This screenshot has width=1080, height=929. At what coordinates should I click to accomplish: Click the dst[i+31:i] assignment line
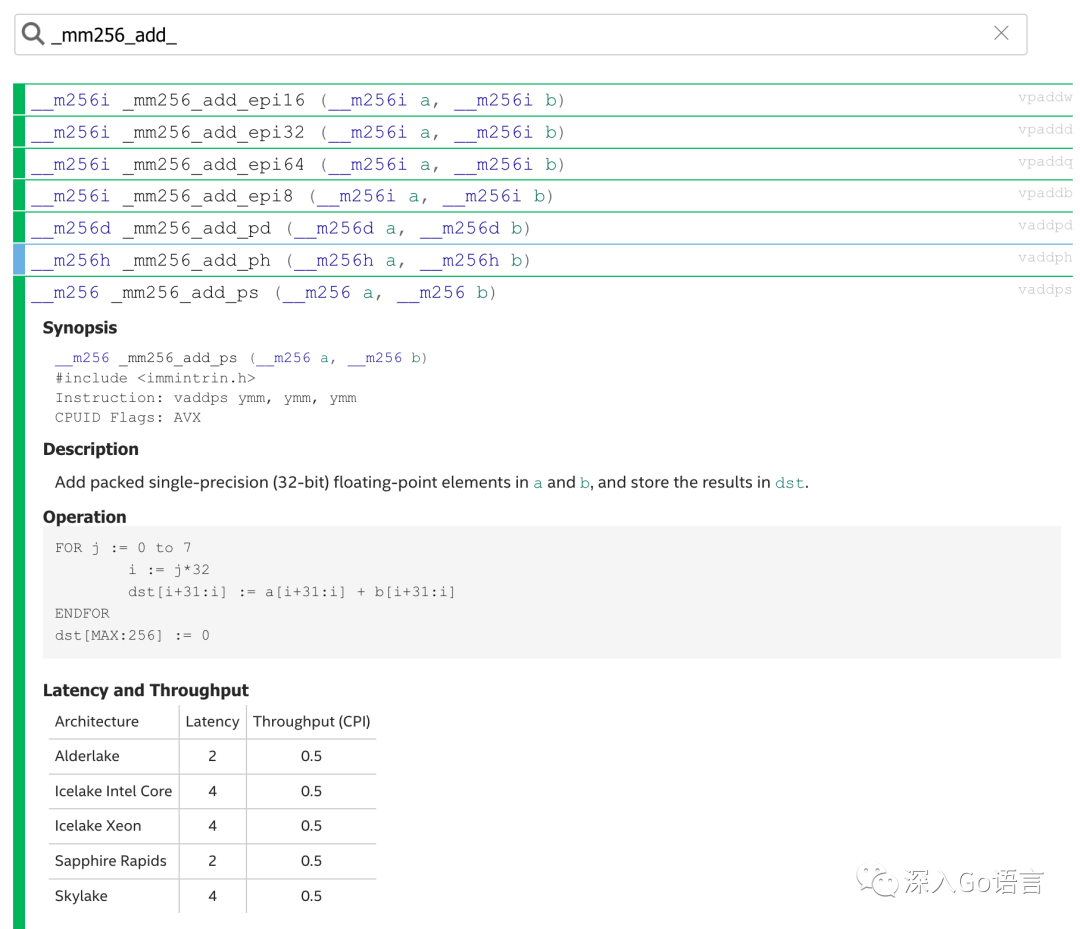(x=291, y=592)
